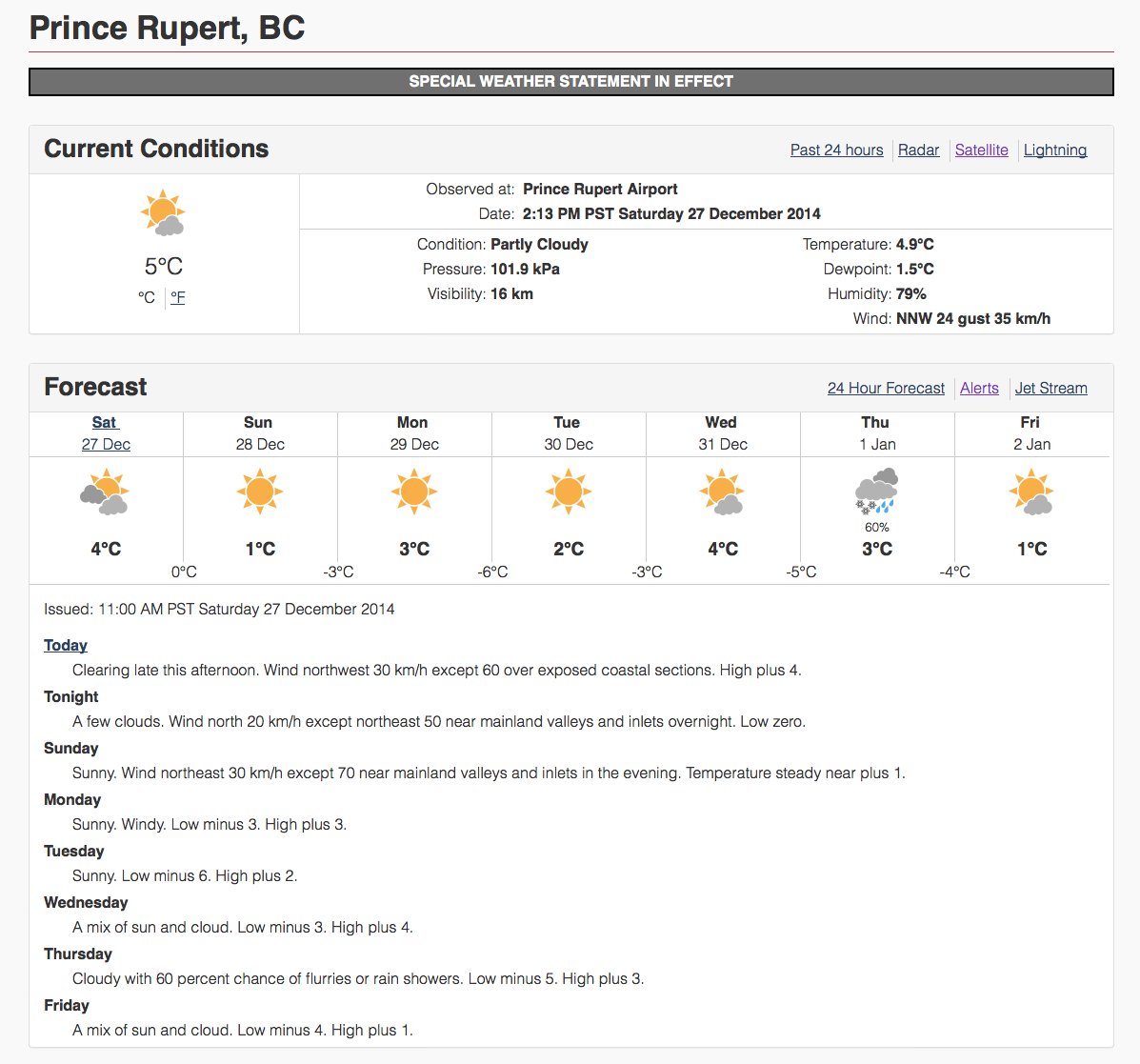
Task: Open the Radar link
Action: [x=918, y=151]
